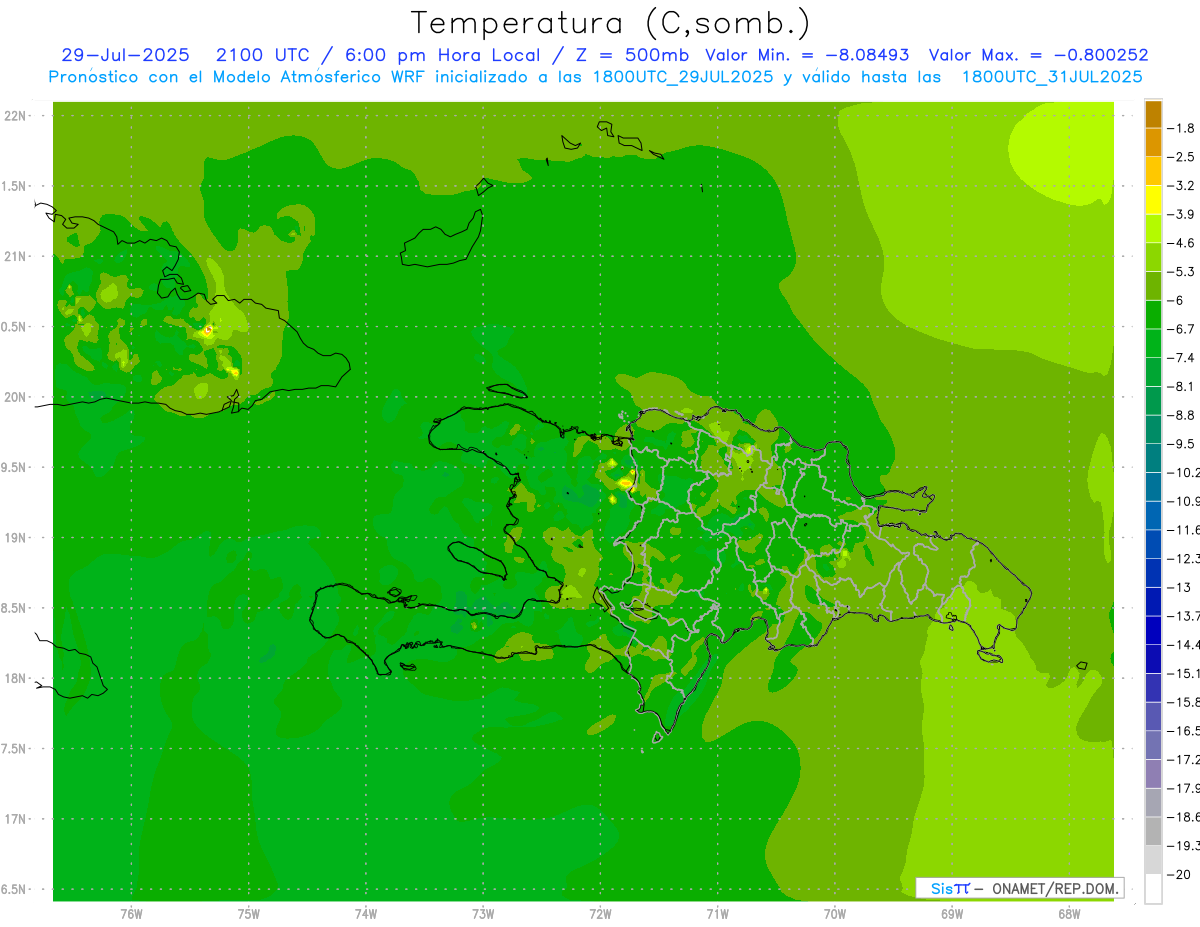1200x927 pixels.
Task: Click the "74W" longitude axis label
Action: click(x=366, y=913)
